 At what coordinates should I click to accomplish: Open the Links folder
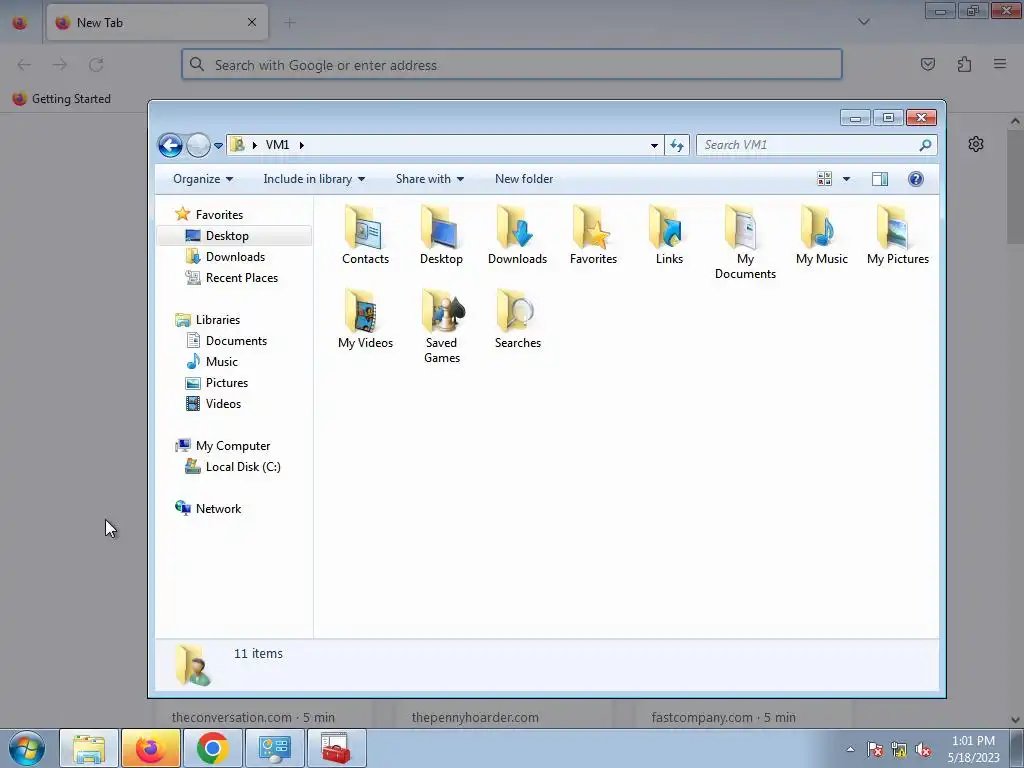click(669, 235)
